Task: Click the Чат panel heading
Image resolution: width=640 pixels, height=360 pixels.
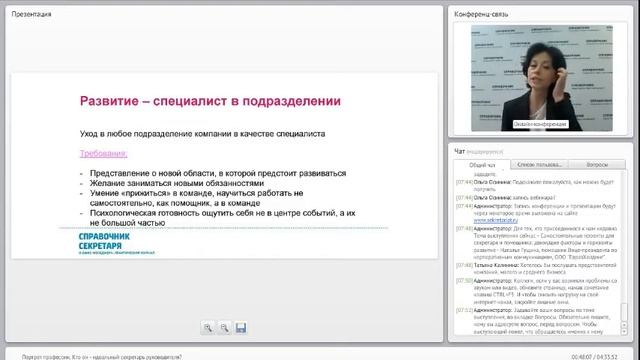Action: tap(460, 151)
